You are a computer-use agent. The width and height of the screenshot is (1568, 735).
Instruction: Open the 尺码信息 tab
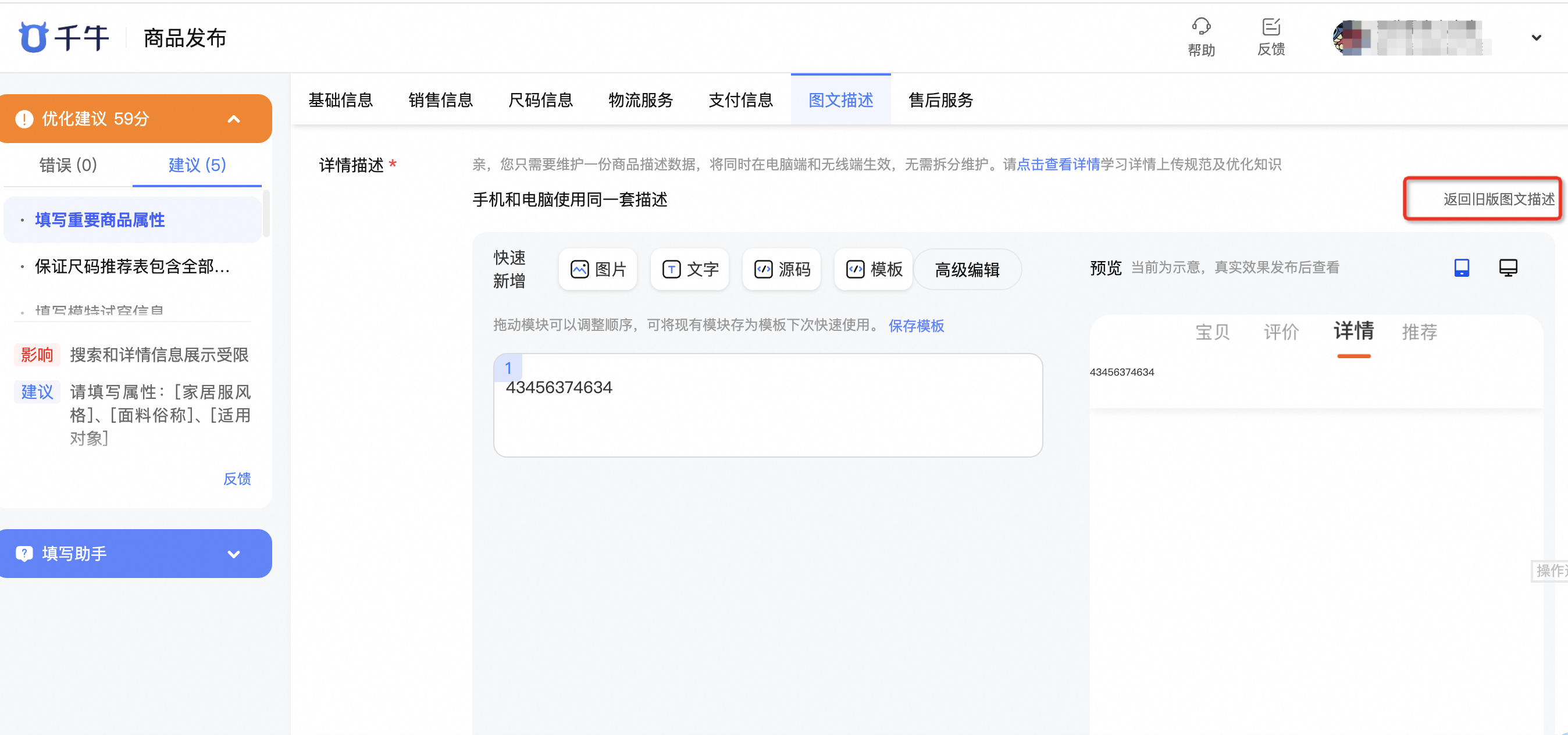540,100
